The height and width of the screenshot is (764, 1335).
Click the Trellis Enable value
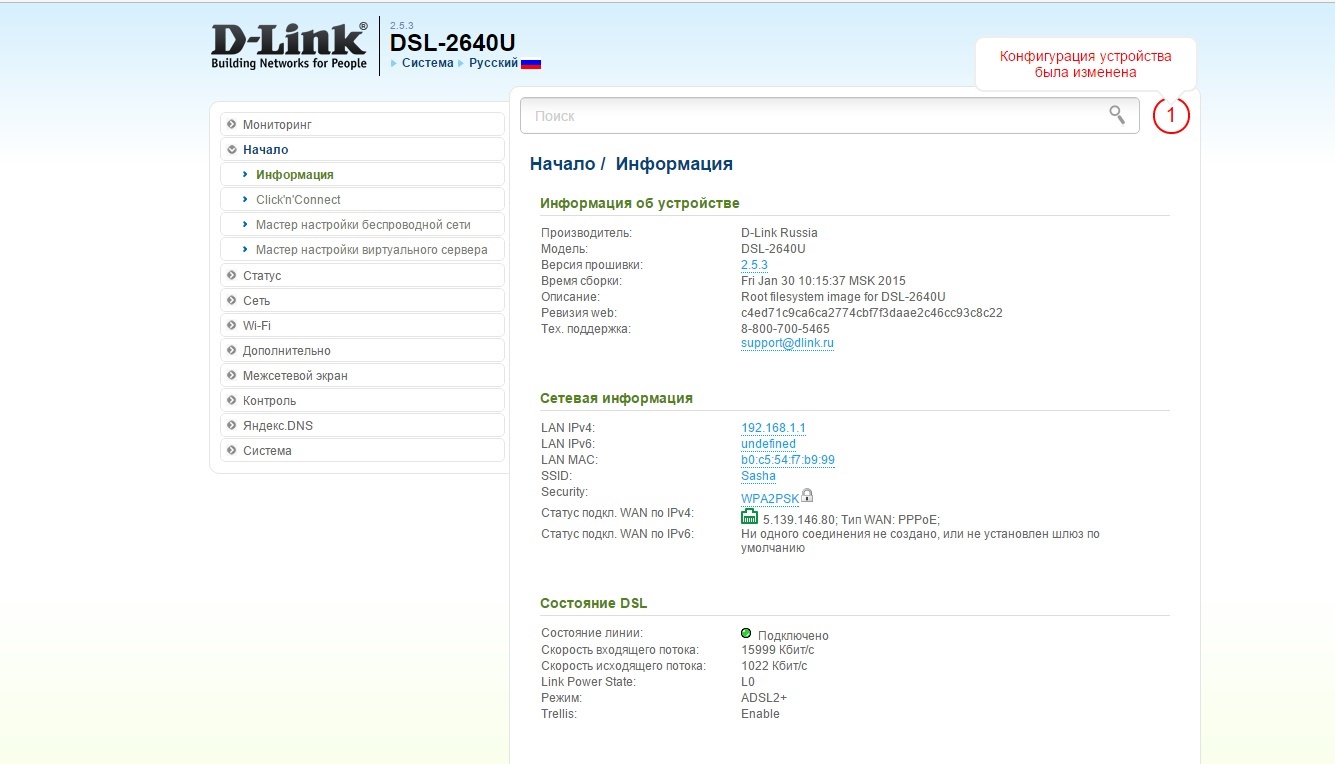(760, 714)
